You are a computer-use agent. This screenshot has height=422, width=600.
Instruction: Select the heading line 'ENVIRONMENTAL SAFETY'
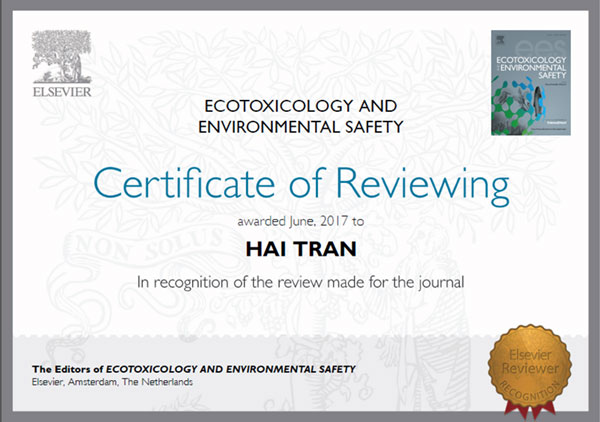click(x=301, y=127)
